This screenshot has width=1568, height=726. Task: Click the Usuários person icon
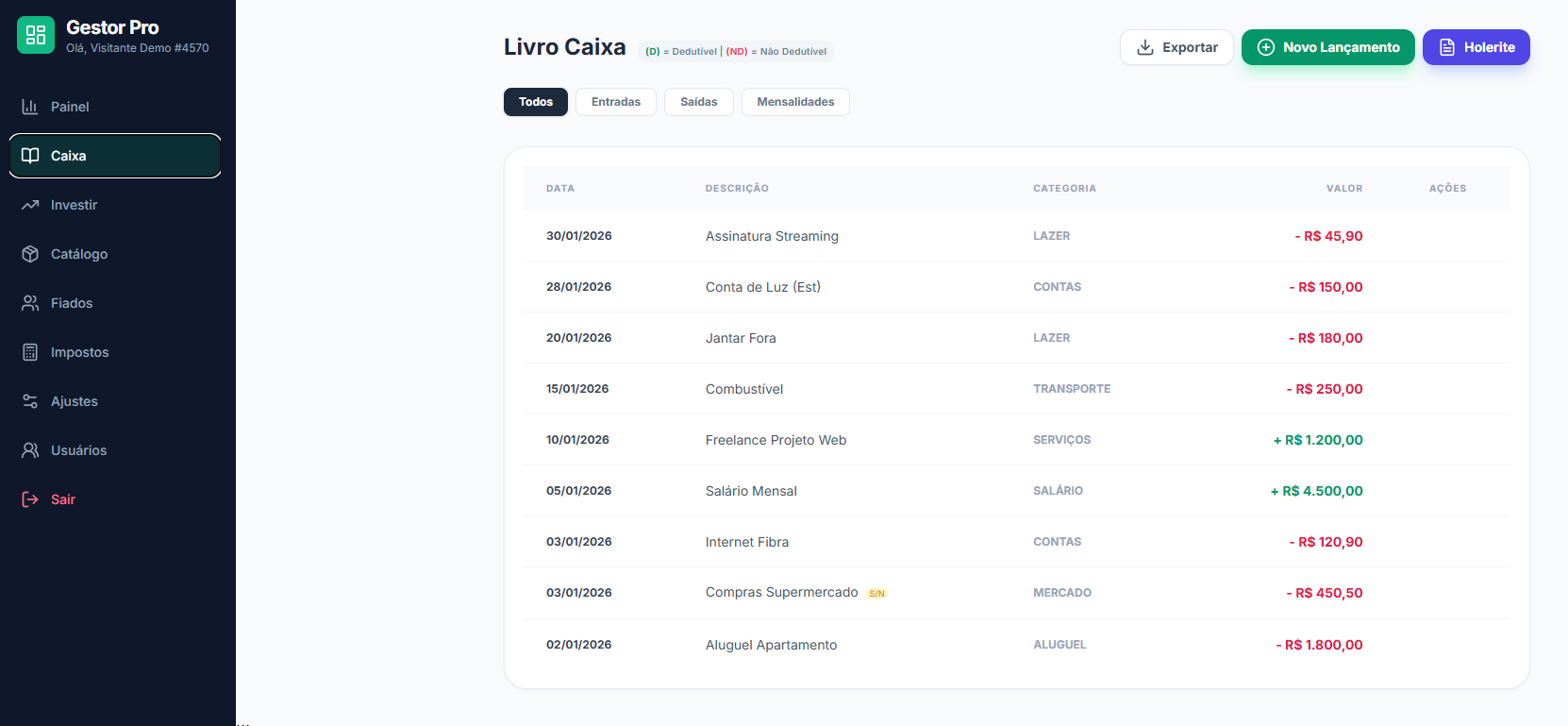tap(30, 450)
